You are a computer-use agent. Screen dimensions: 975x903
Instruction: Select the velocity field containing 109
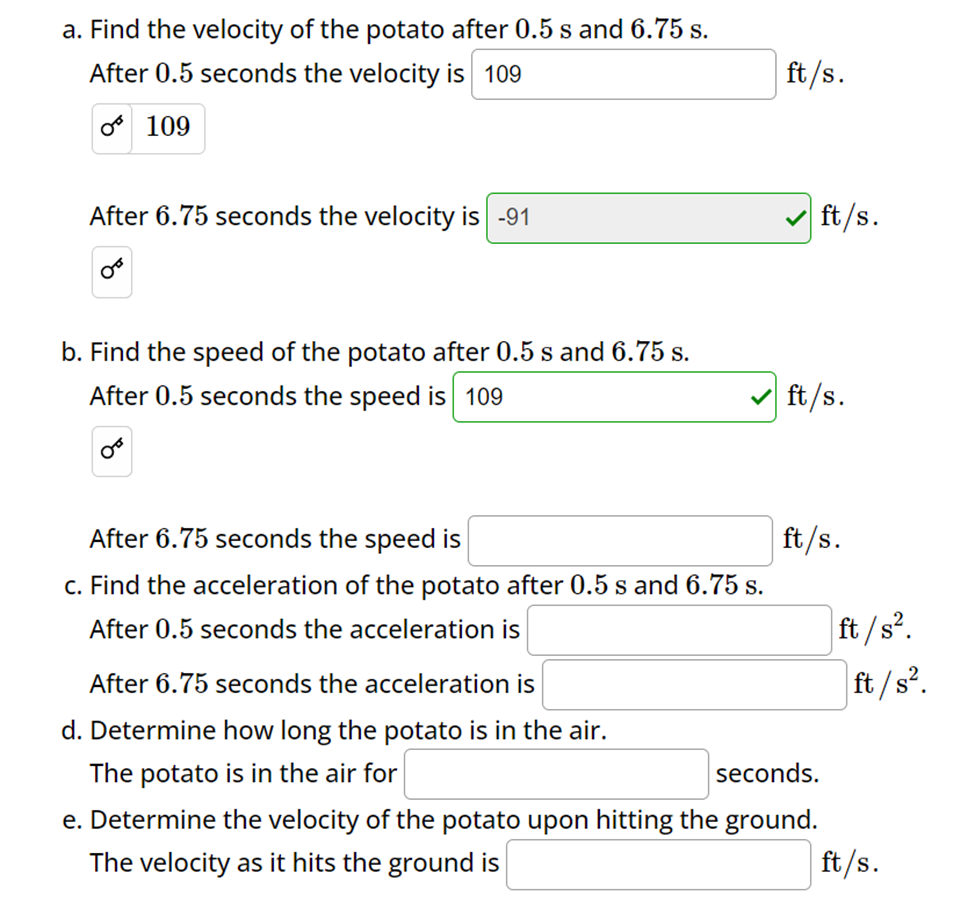622,73
